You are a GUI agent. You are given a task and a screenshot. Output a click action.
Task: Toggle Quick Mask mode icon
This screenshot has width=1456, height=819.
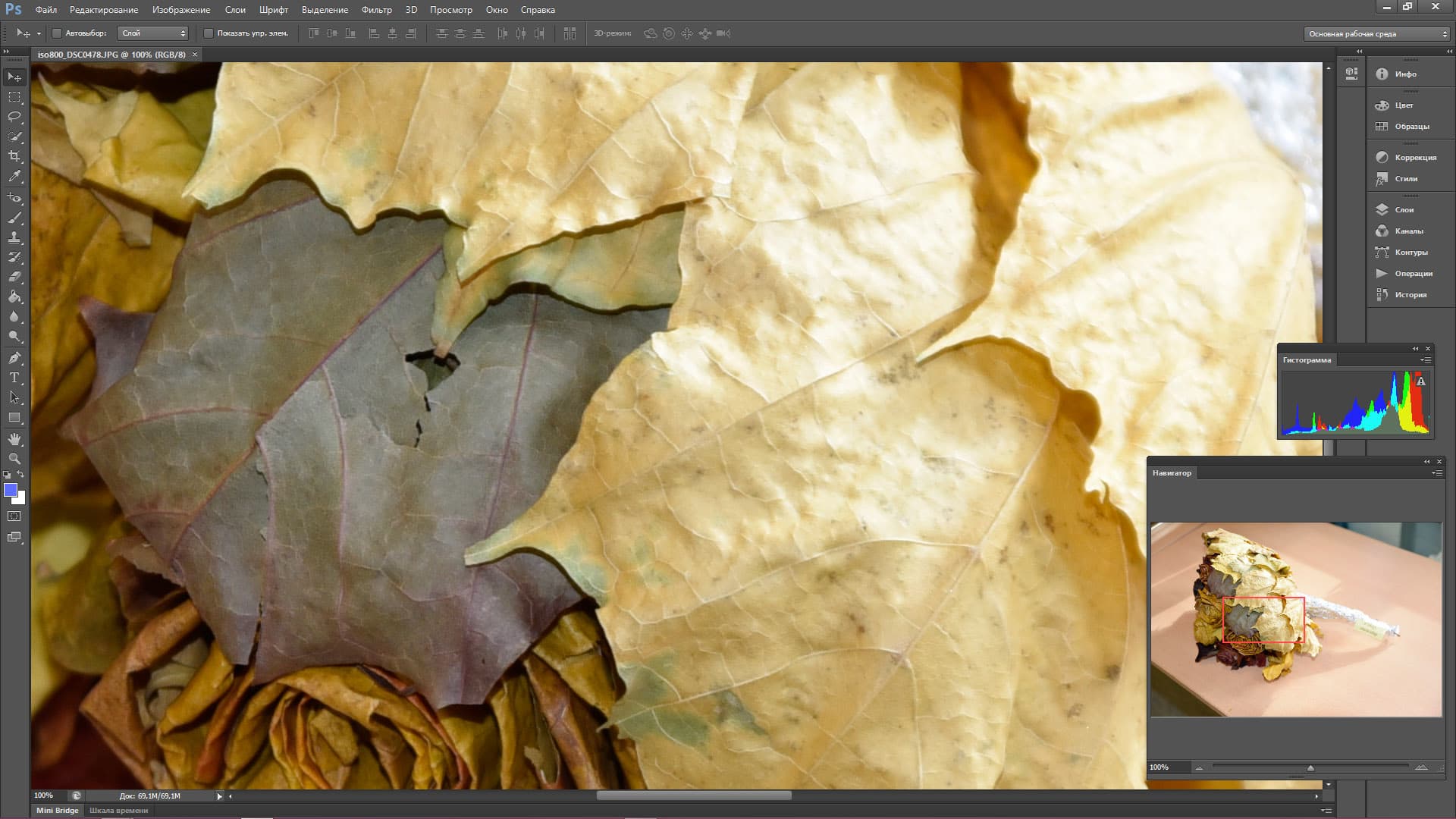[x=14, y=516]
